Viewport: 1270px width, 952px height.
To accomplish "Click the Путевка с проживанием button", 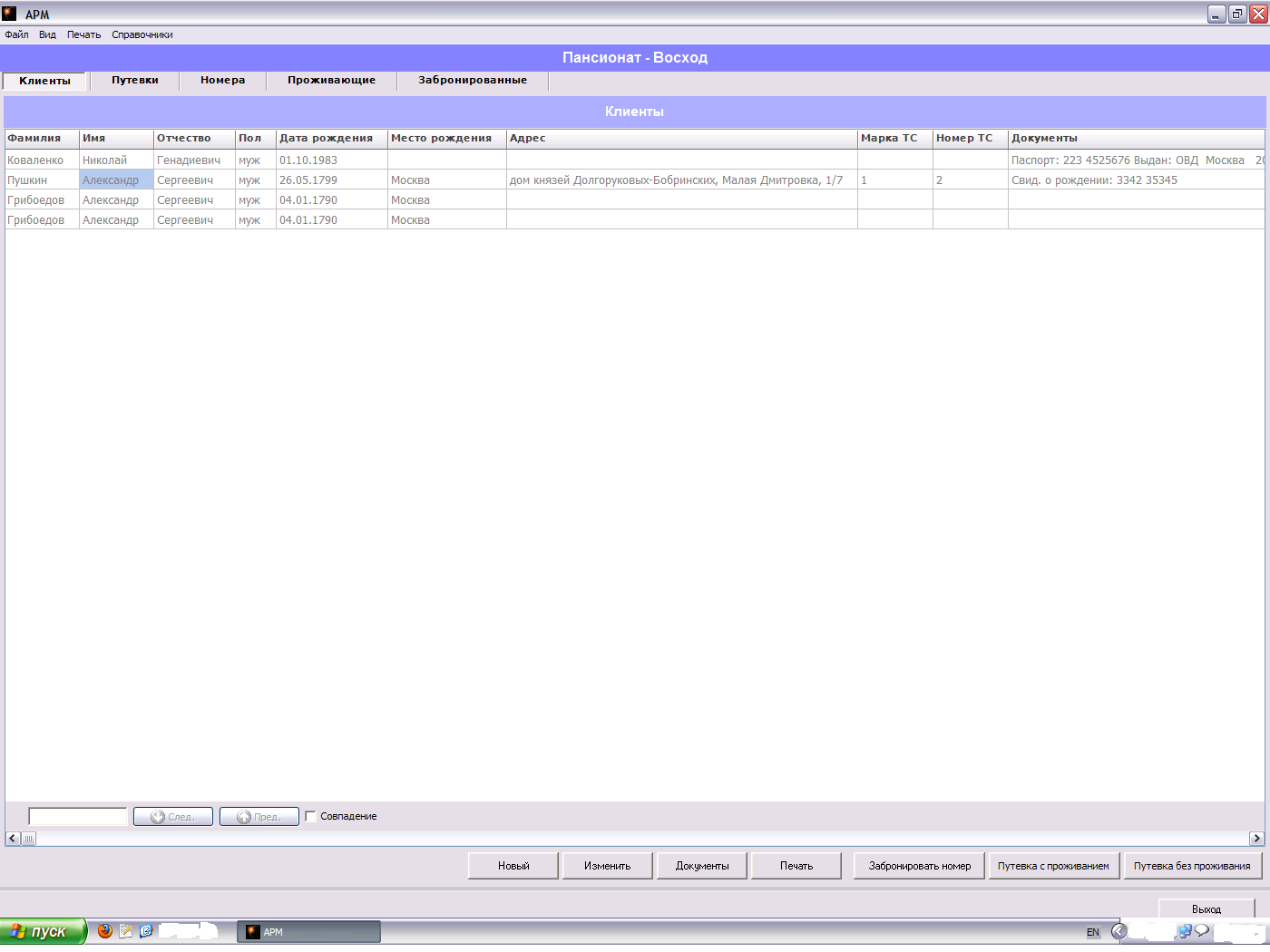I will (x=1053, y=866).
